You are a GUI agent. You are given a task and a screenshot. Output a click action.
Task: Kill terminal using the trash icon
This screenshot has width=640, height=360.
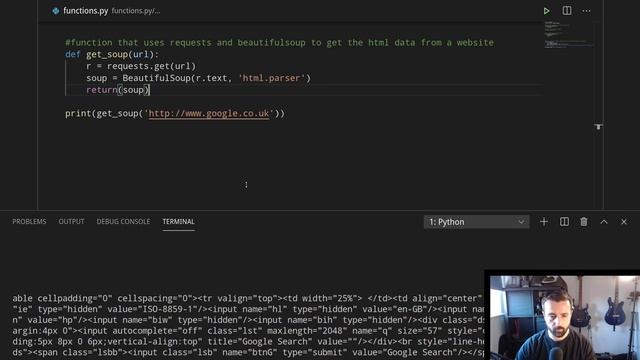[x=584, y=222]
